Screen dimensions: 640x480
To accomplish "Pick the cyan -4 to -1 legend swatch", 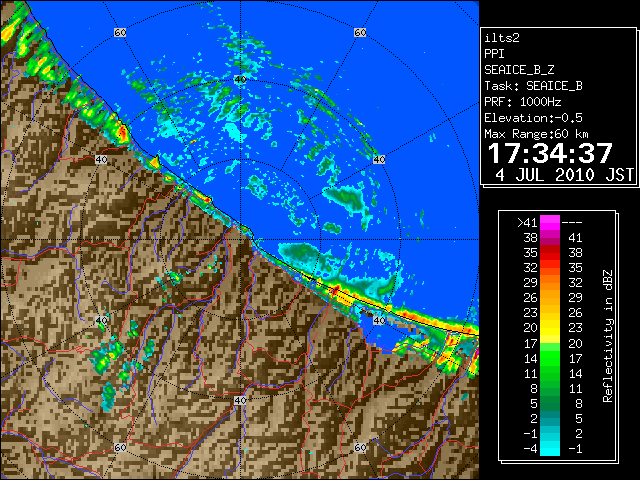I will click(x=550, y=449).
